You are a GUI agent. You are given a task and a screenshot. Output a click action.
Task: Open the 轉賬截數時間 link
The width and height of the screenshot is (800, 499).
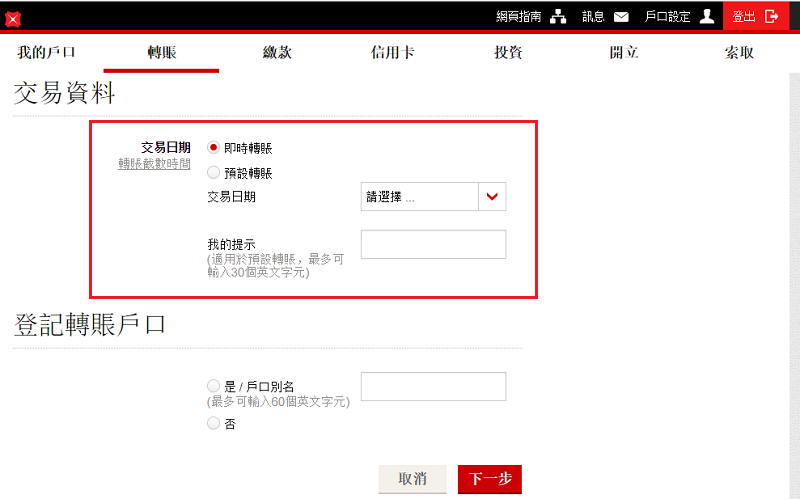(x=154, y=164)
